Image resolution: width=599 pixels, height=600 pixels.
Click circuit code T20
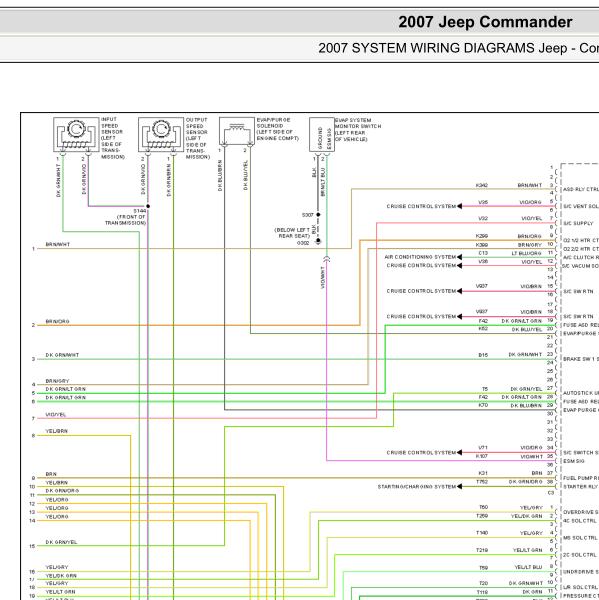point(483,583)
